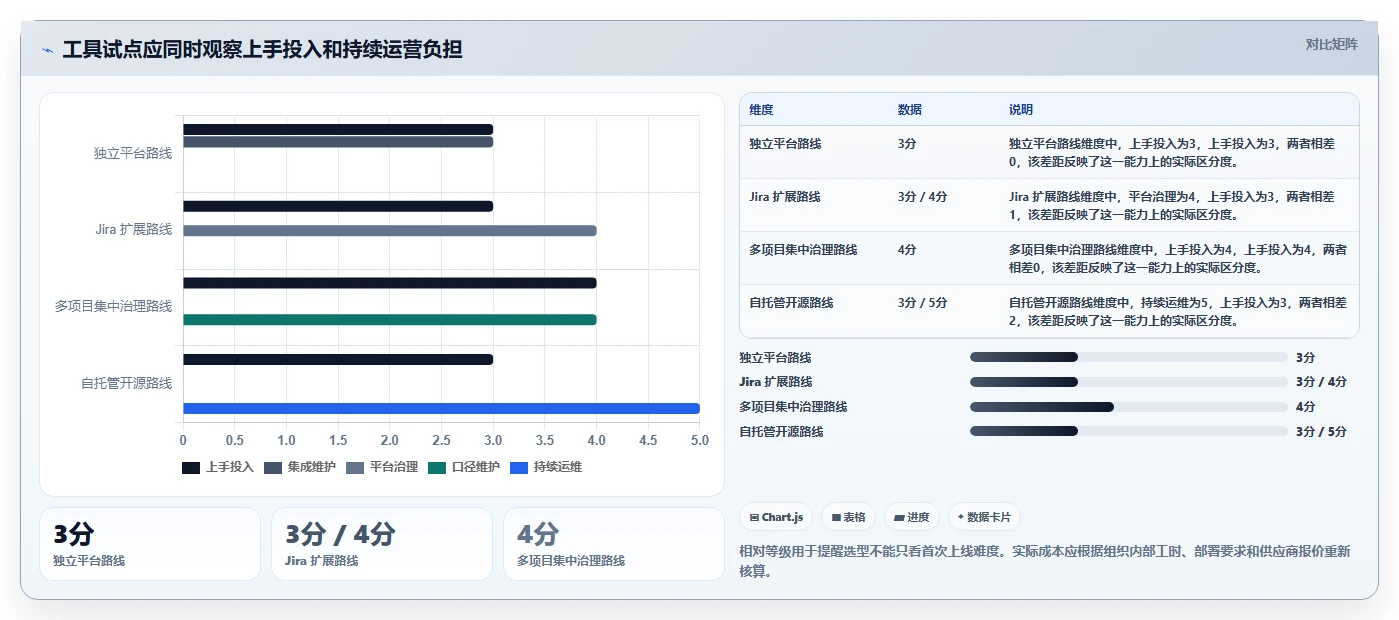Image resolution: width=1399 pixels, height=620 pixels.
Task: Click the 维度 table column header
Action: (761, 110)
